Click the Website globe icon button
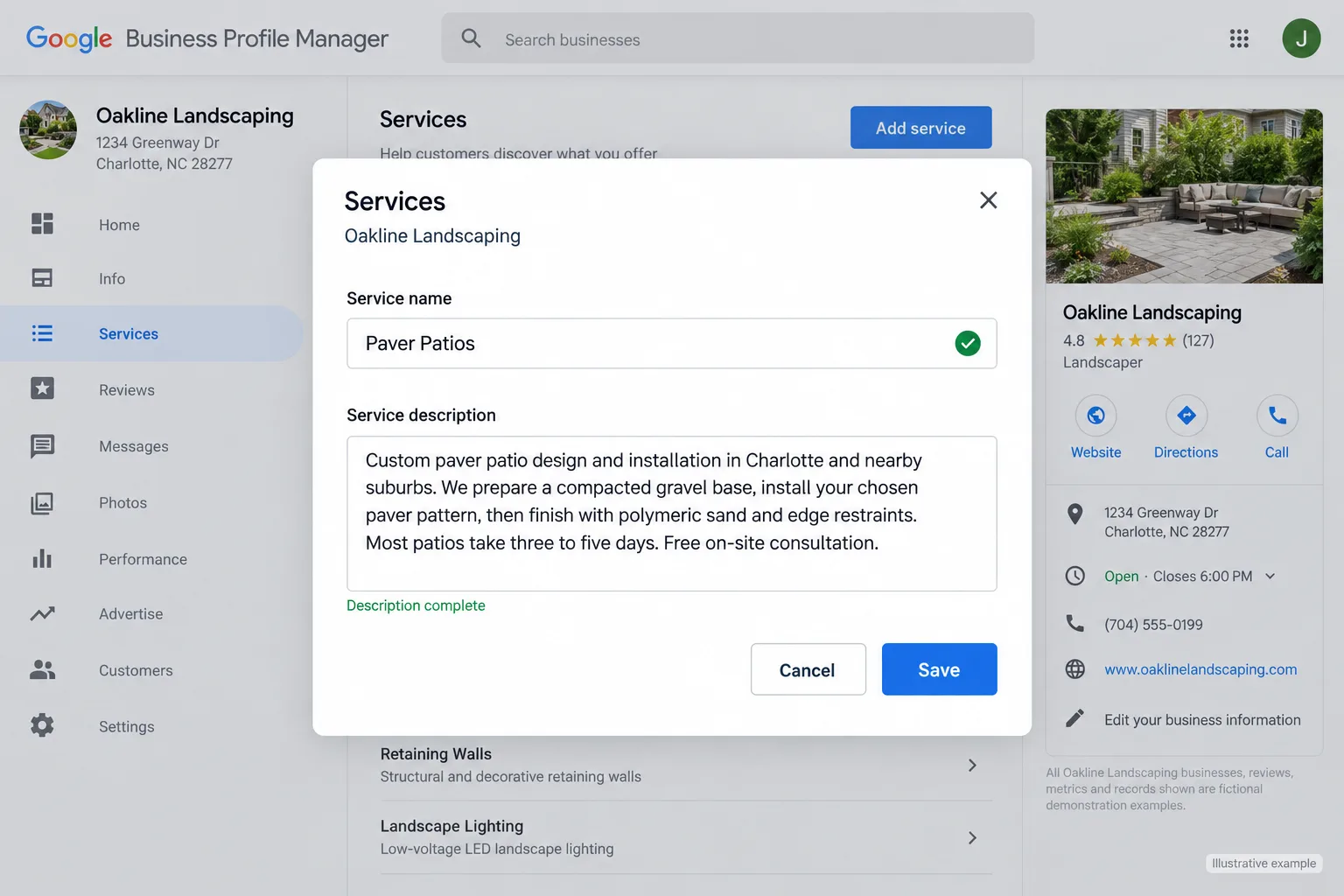The height and width of the screenshot is (896, 1344). click(x=1095, y=416)
